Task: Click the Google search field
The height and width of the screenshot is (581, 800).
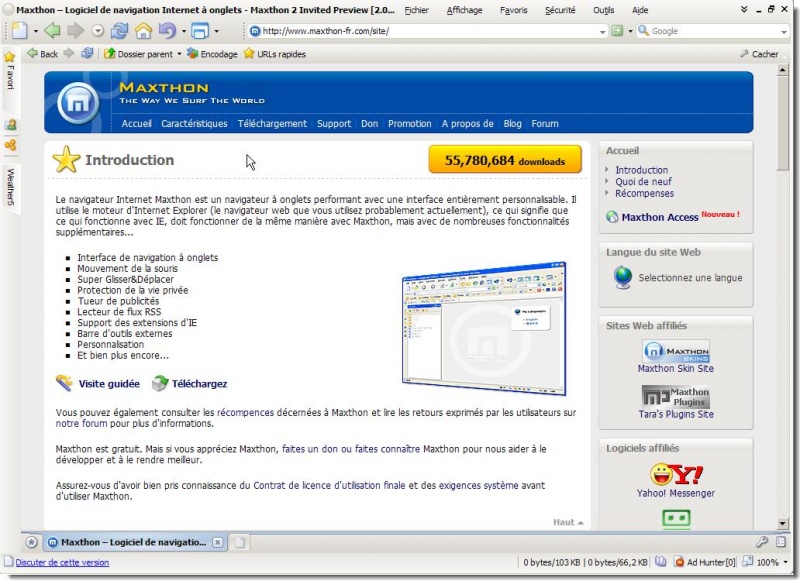Action: (x=714, y=31)
